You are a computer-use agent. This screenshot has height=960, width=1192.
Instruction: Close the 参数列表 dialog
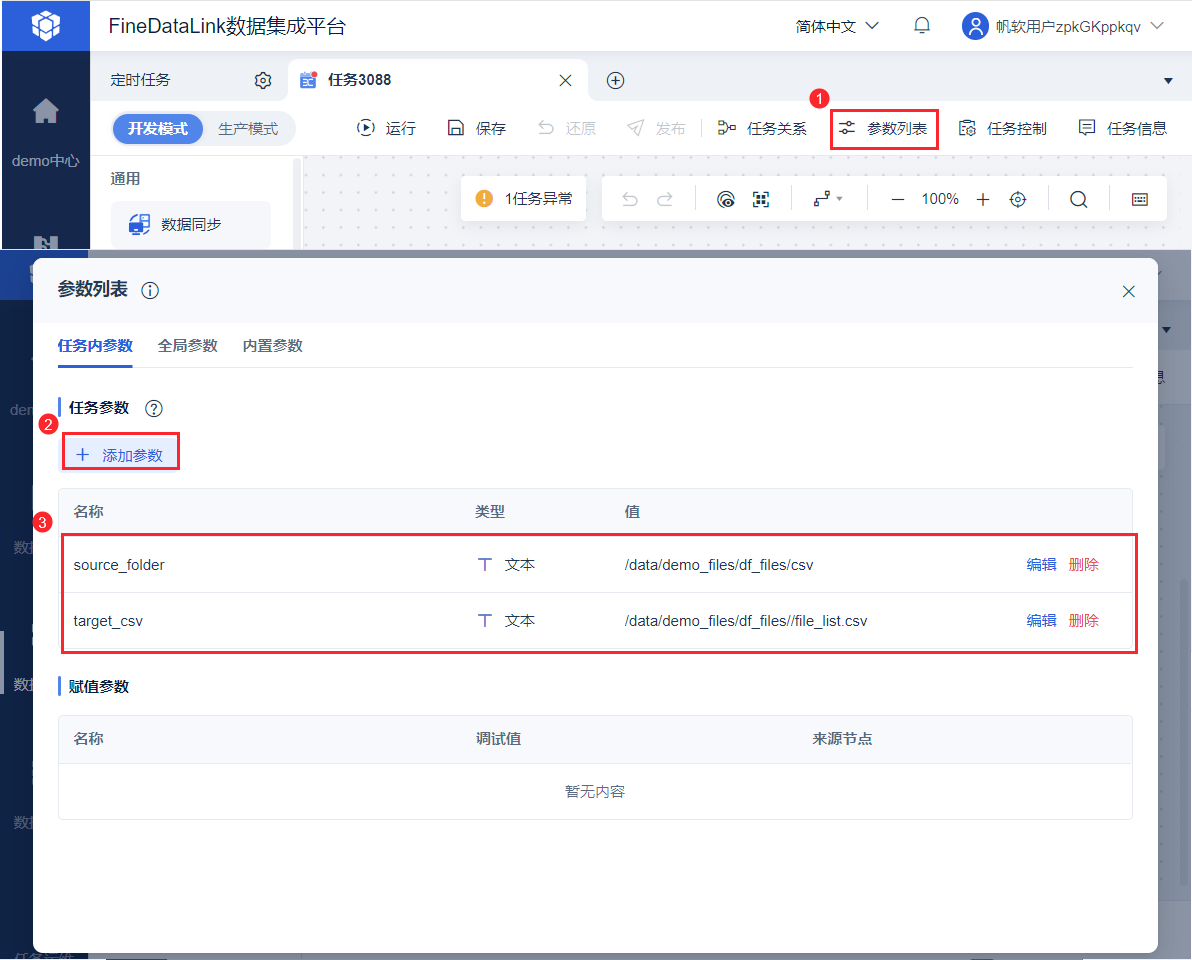[1128, 291]
